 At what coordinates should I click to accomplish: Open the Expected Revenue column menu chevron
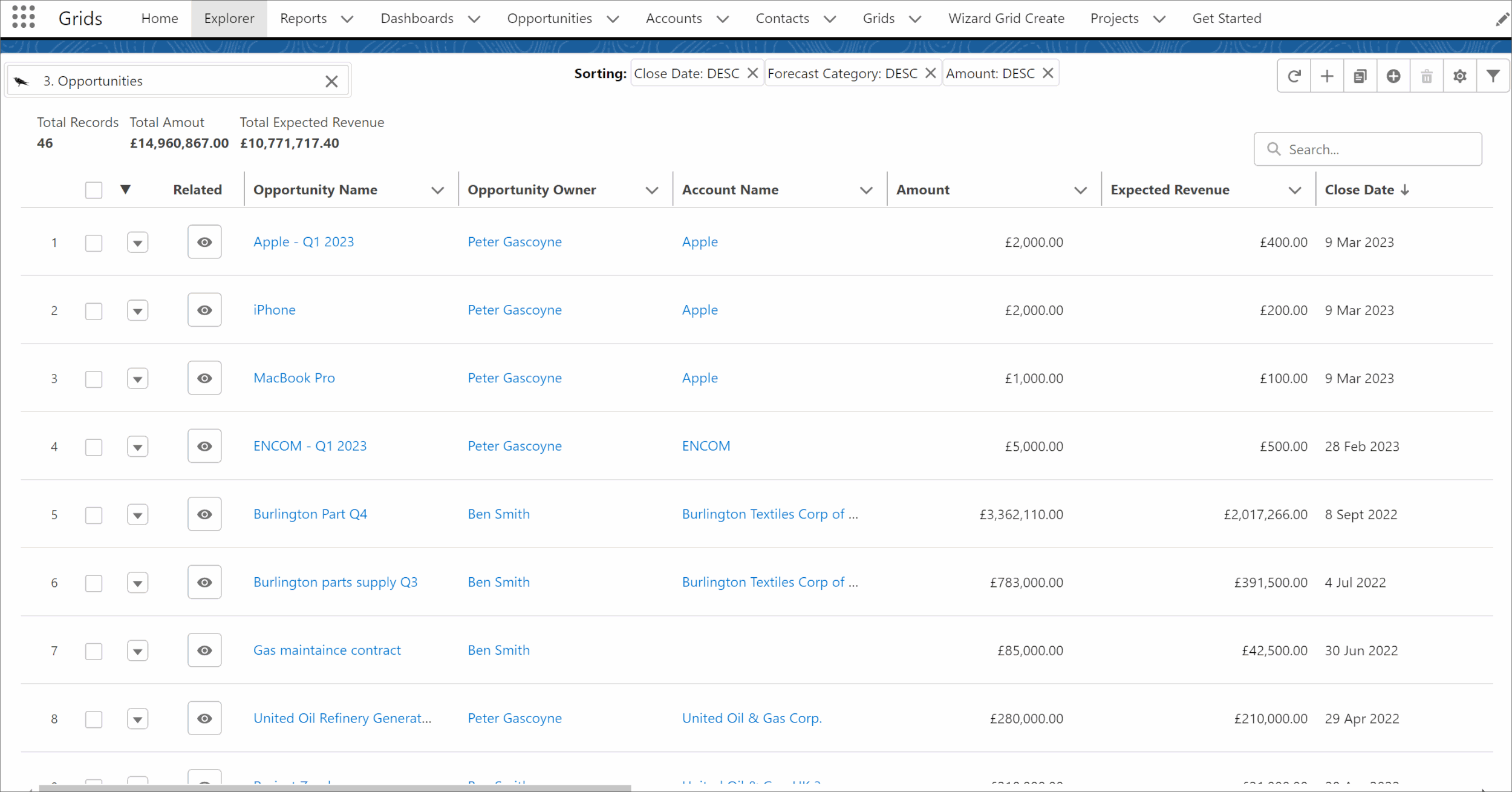tap(1295, 191)
